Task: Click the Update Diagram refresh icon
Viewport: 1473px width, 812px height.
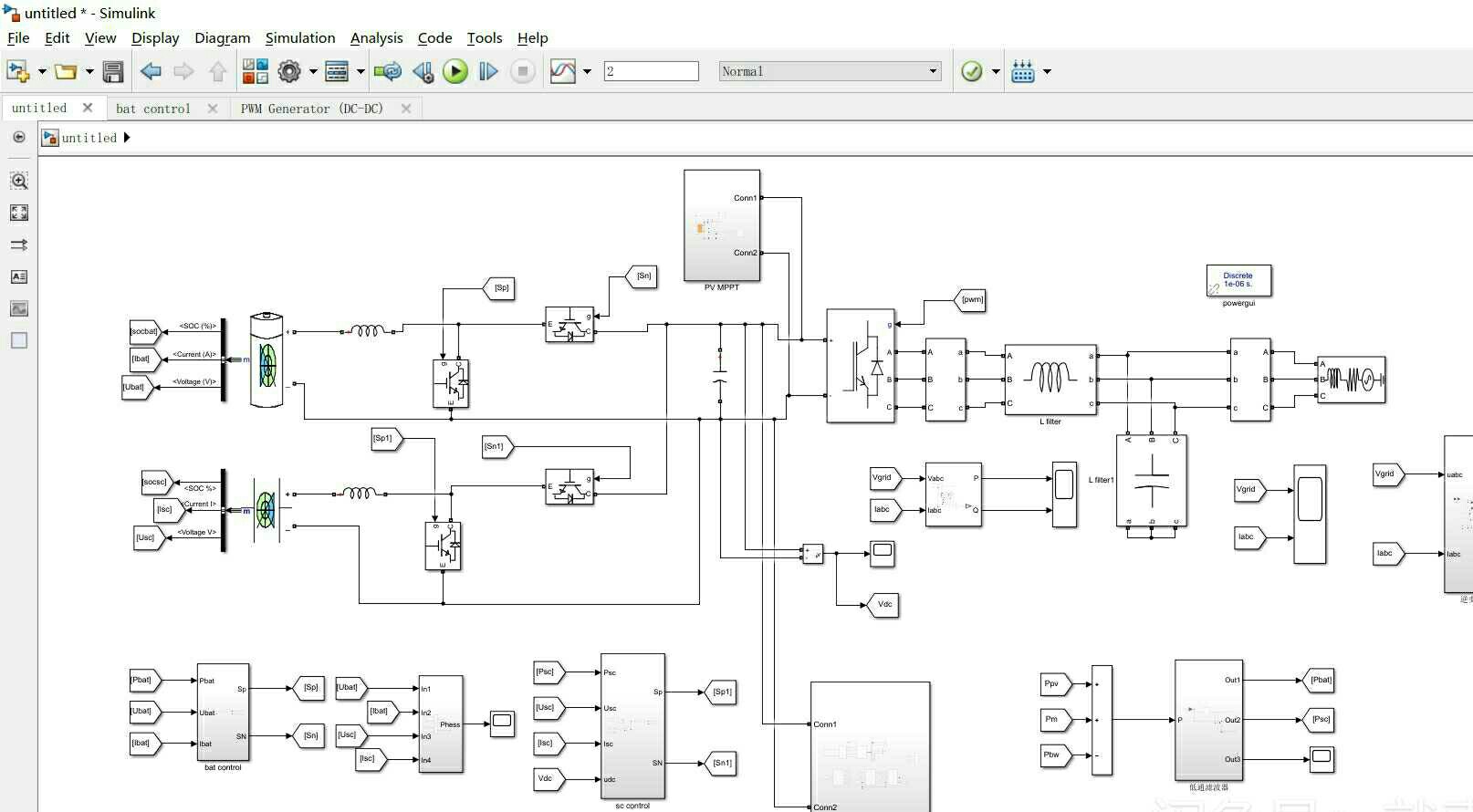Action: click(x=388, y=71)
